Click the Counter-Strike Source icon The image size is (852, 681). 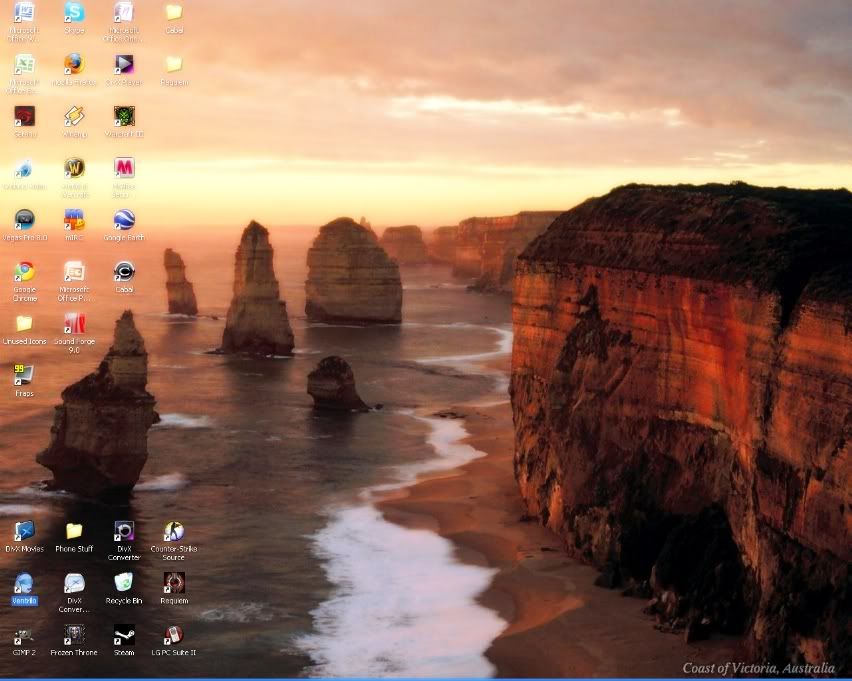174,531
